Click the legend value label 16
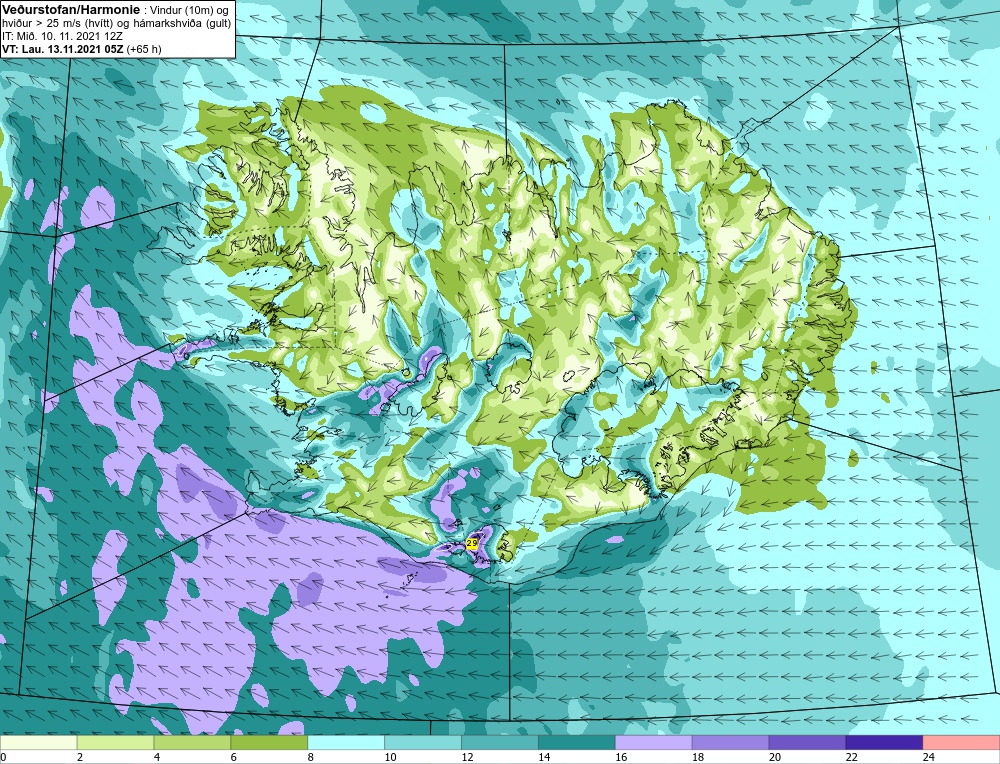 tap(621, 757)
